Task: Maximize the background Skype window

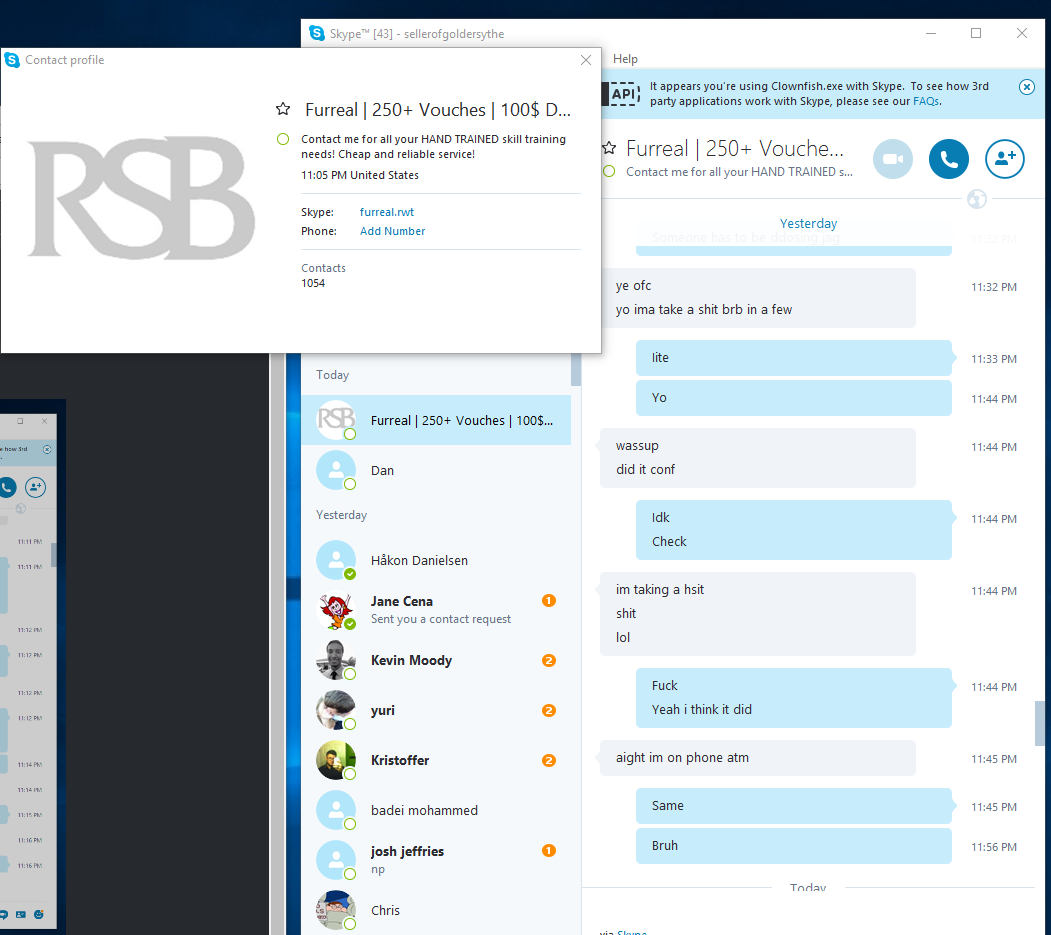Action: point(20,421)
